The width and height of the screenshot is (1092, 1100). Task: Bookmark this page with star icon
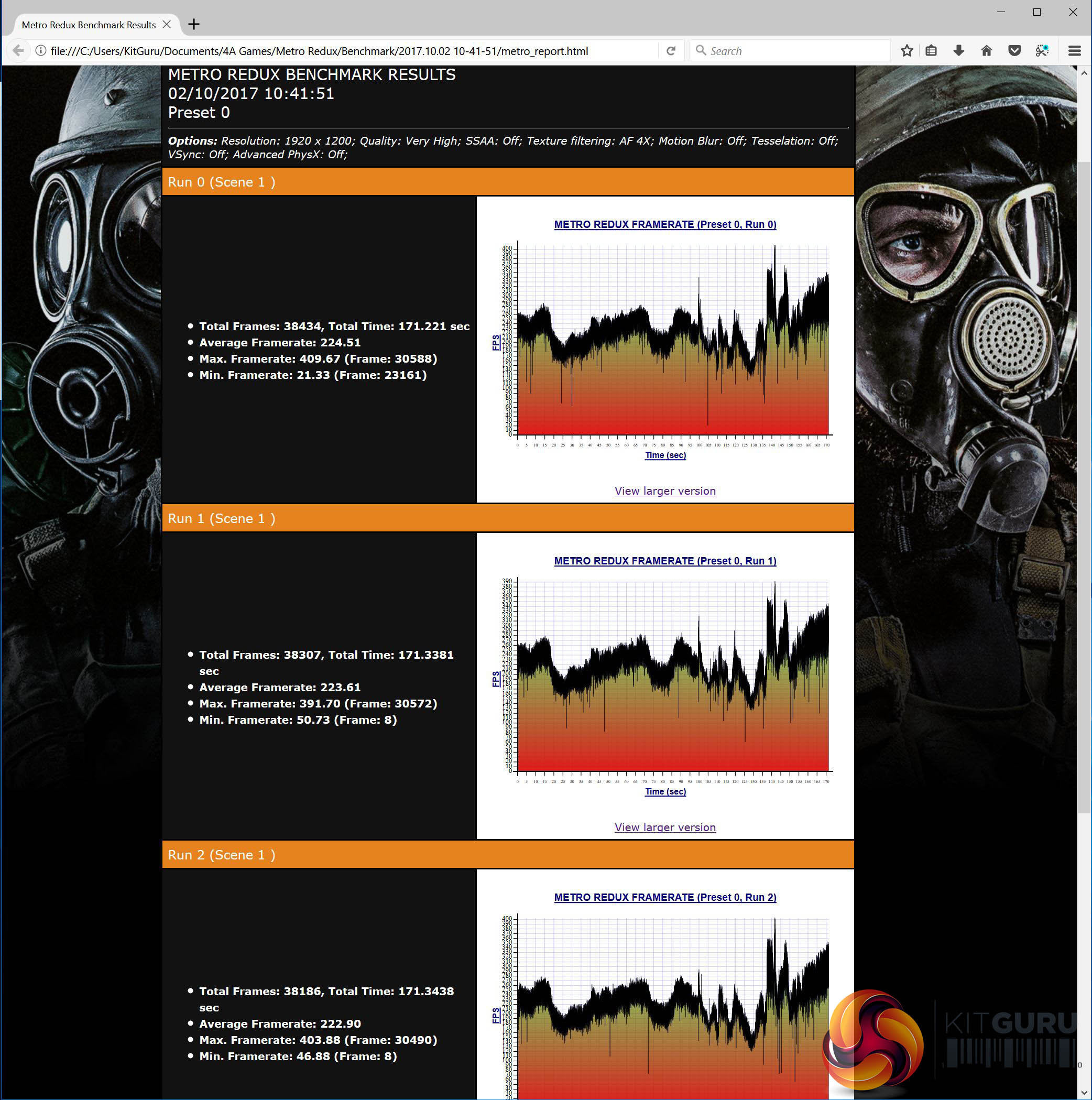pyautogui.click(x=907, y=51)
